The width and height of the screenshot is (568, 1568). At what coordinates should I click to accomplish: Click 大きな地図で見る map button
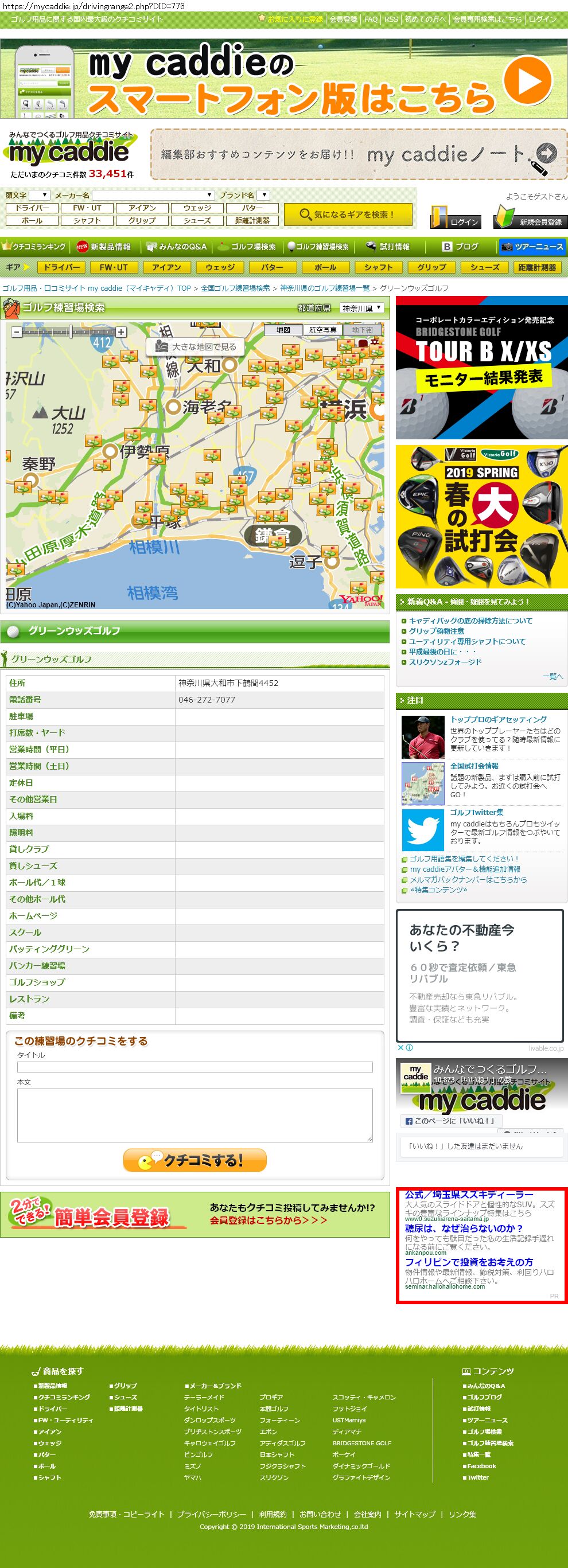click(x=196, y=346)
